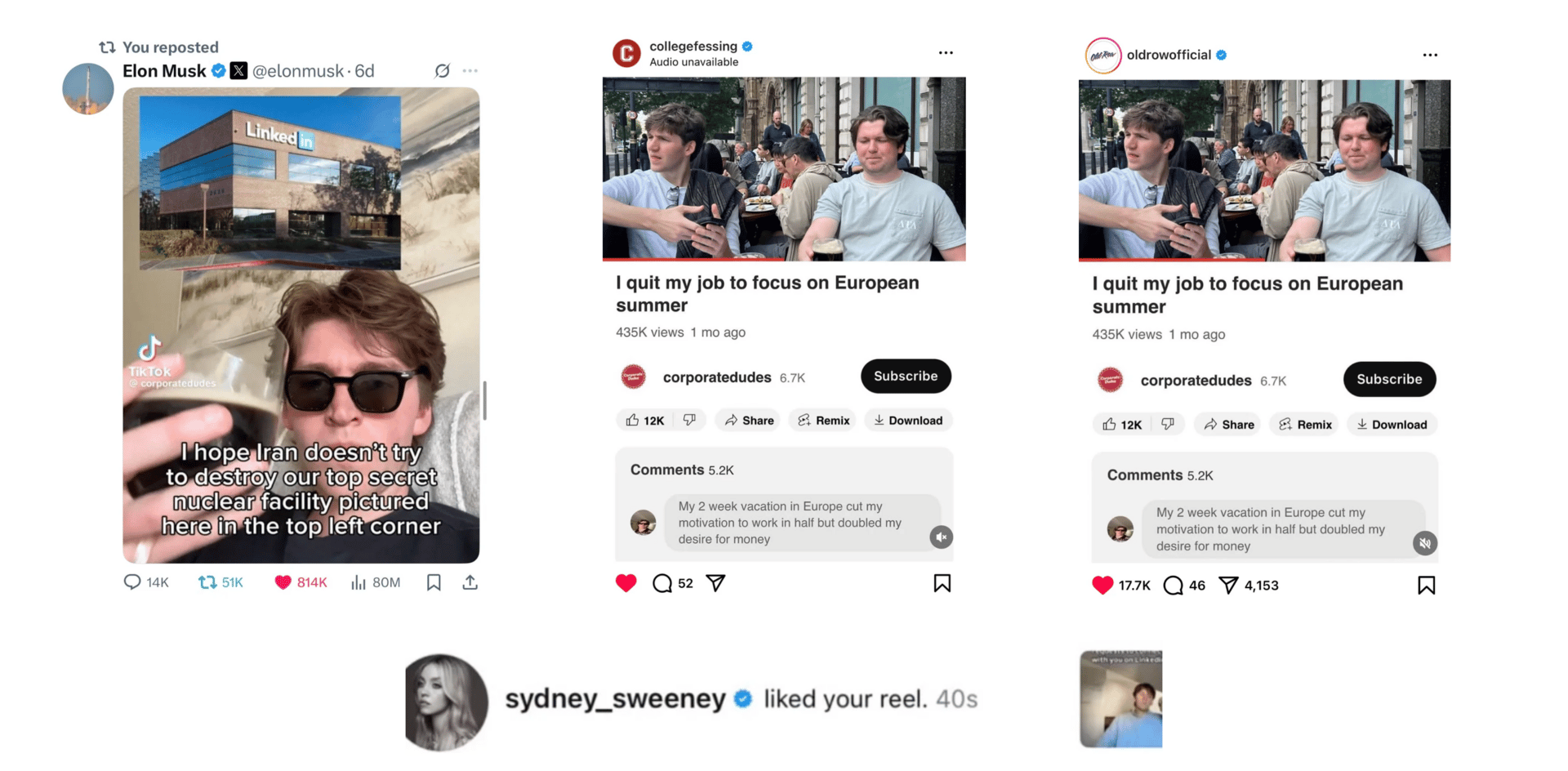This screenshot has height=771, width=1568.
Task: Unmute audio on the oldrowofficial reel
Action: tap(1425, 543)
